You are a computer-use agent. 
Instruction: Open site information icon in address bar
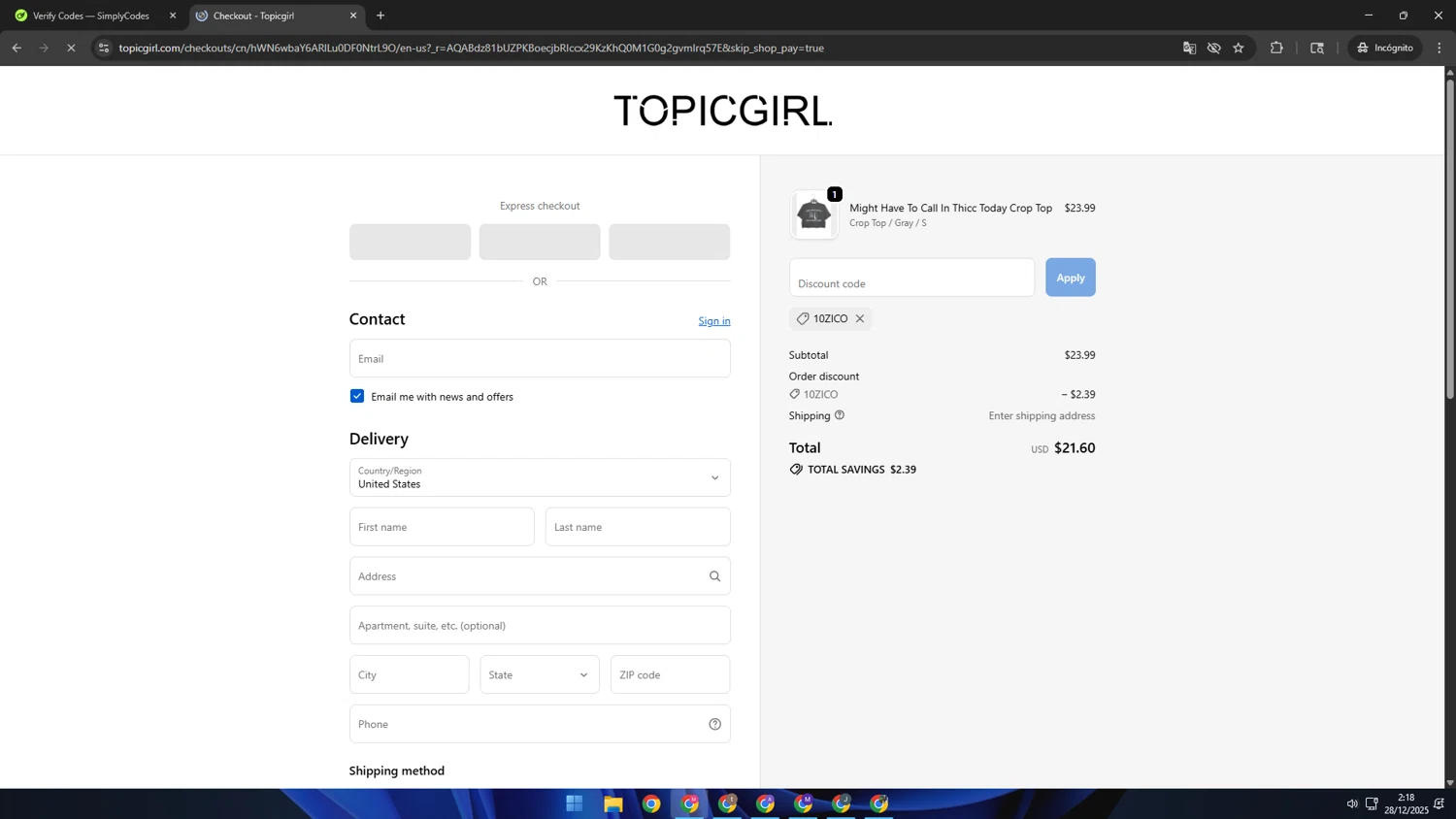click(104, 48)
